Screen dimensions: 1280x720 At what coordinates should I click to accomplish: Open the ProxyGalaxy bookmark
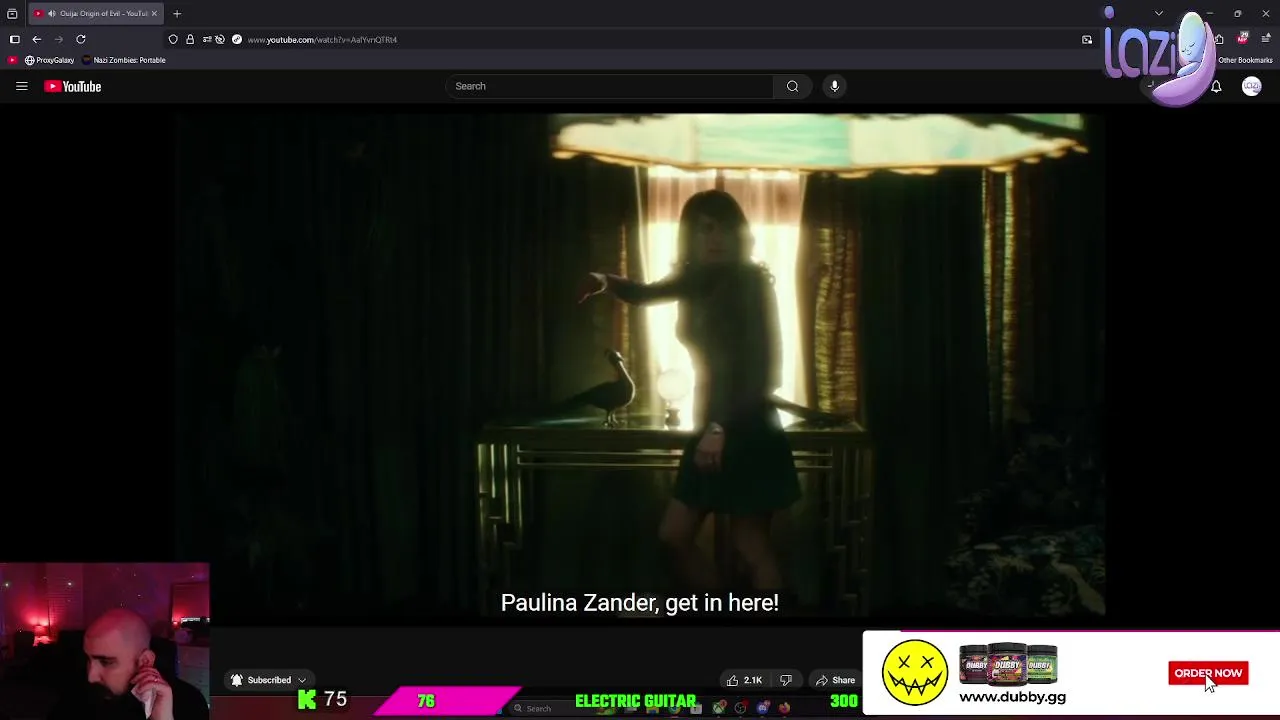pos(50,60)
